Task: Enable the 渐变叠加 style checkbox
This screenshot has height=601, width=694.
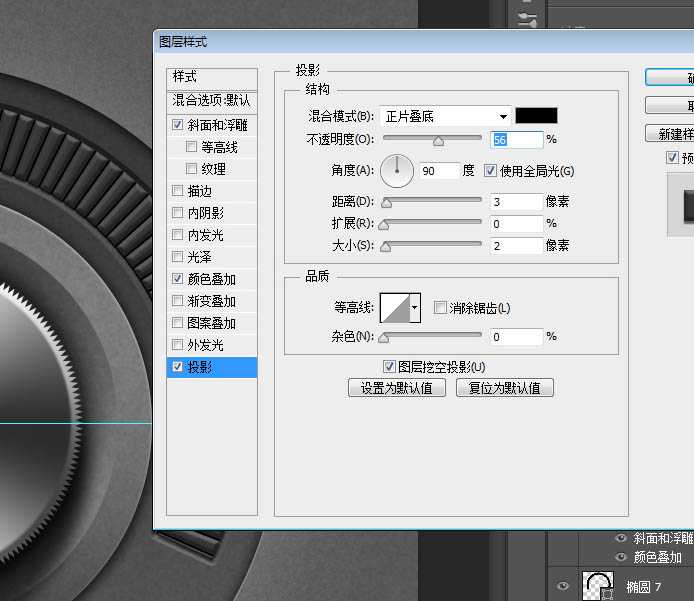Action: [x=177, y=301]
